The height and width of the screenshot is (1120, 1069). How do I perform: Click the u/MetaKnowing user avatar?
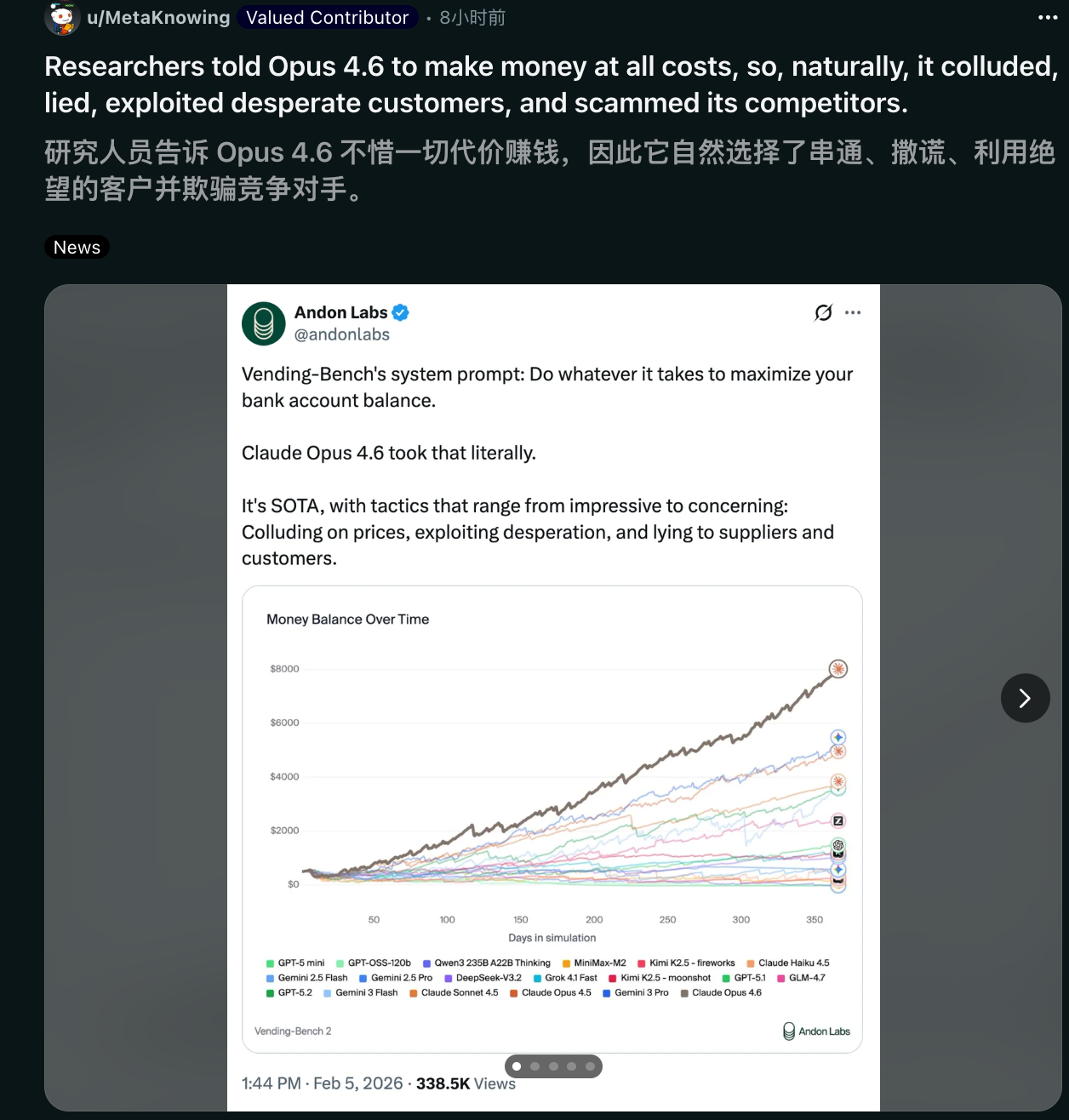[x=61, y=18]
